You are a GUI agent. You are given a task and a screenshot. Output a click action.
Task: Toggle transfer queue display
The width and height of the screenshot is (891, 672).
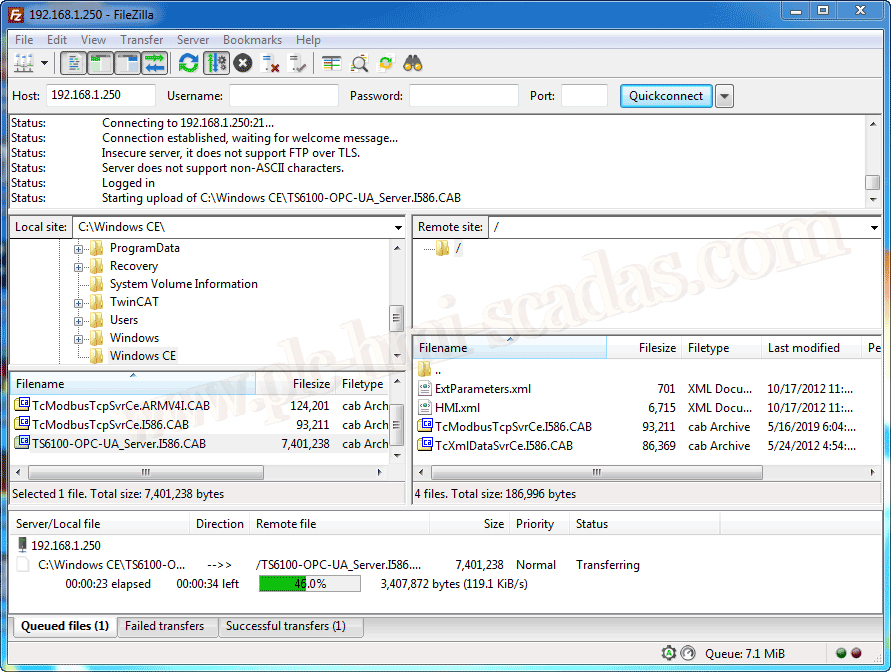tap(154, 64)
